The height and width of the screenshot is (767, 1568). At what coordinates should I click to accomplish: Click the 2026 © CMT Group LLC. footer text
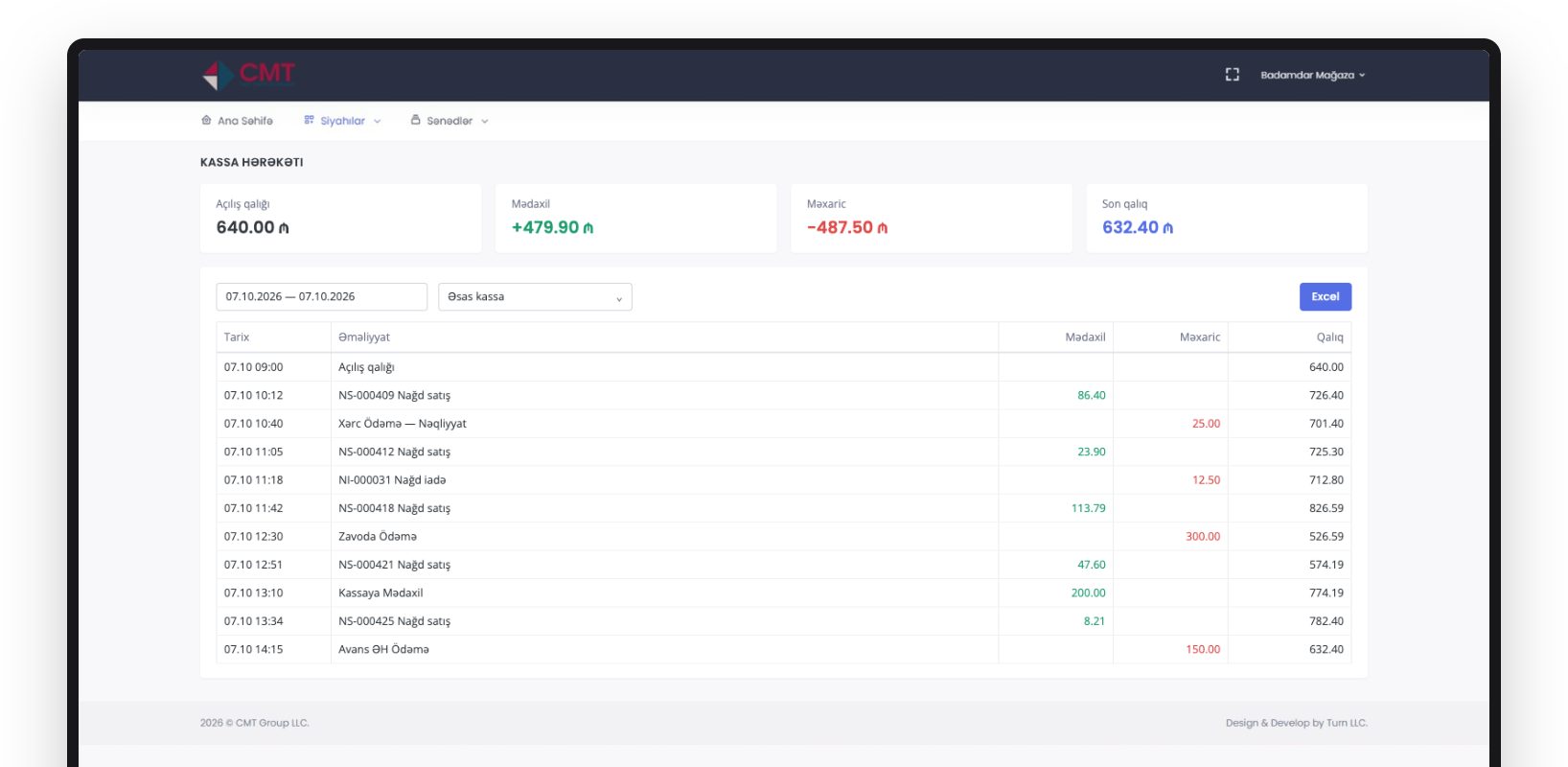[x=255, y=723]
